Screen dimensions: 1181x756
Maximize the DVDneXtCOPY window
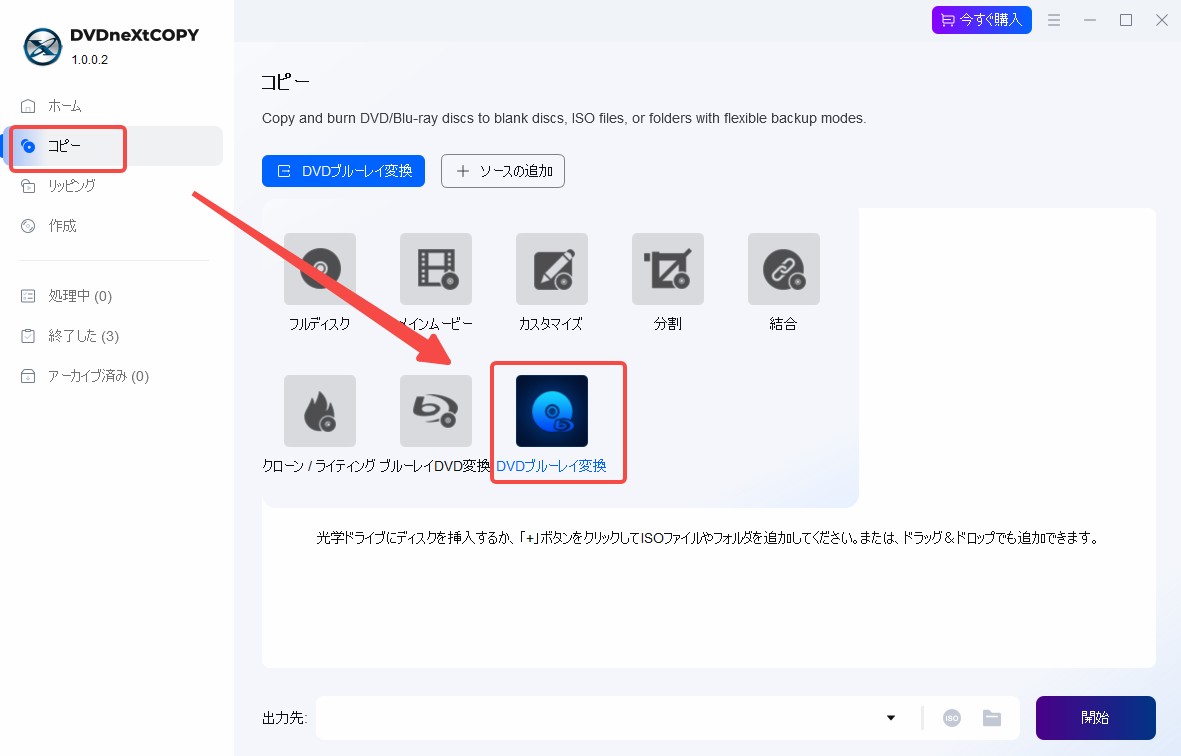(x=1126, y=20)
